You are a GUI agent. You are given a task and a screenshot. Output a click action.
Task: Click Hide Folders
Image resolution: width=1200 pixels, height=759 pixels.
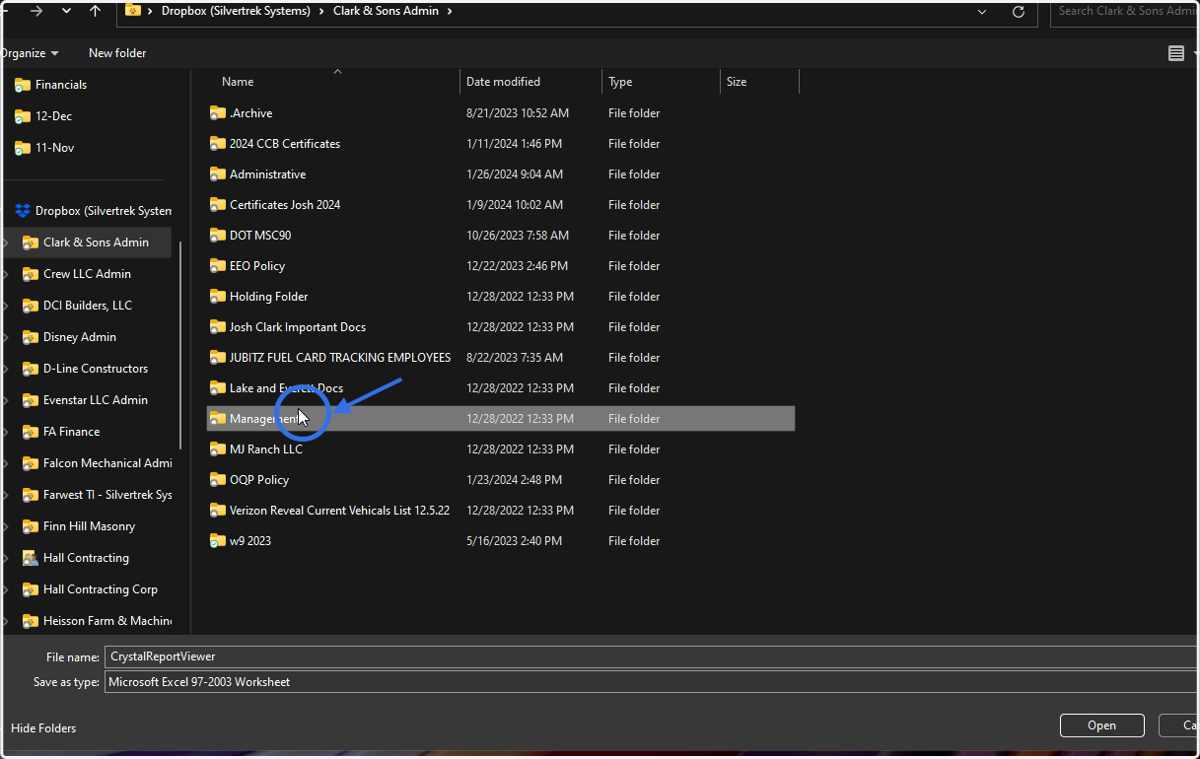43,728
